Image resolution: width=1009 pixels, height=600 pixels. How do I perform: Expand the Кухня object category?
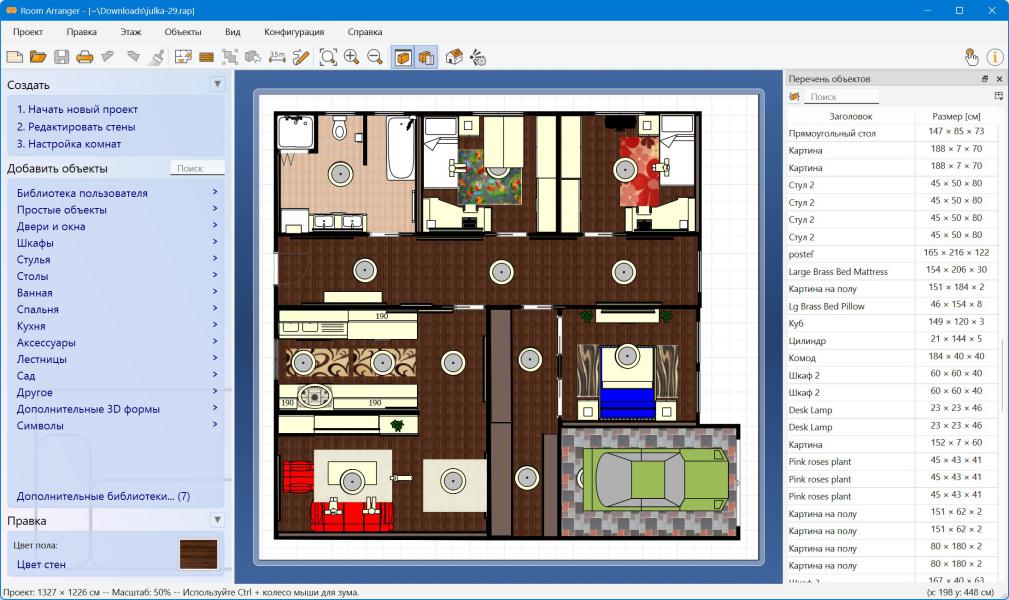point(38,326)
